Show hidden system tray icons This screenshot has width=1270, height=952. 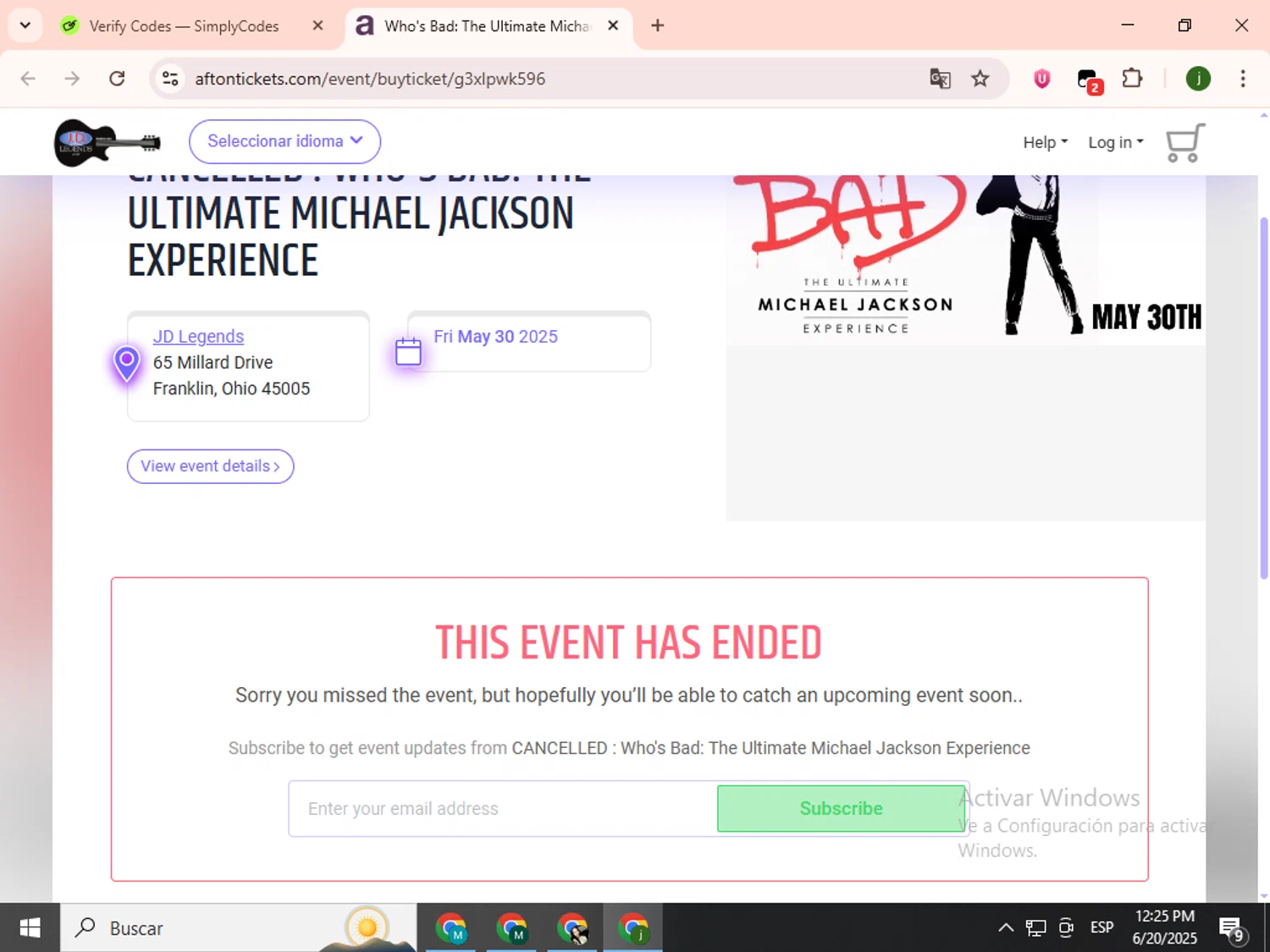coord(1005,928)
